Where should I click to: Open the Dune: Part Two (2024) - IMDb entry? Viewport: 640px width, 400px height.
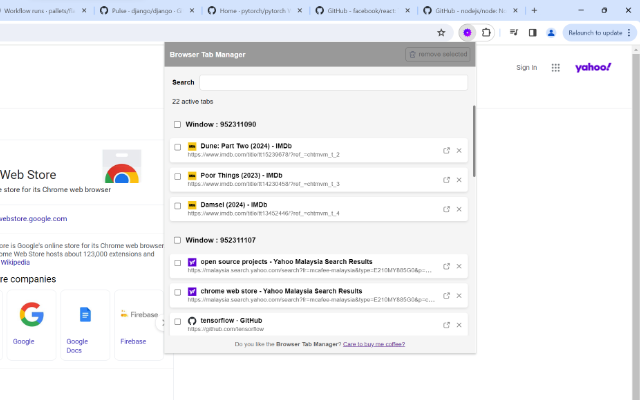319,150
